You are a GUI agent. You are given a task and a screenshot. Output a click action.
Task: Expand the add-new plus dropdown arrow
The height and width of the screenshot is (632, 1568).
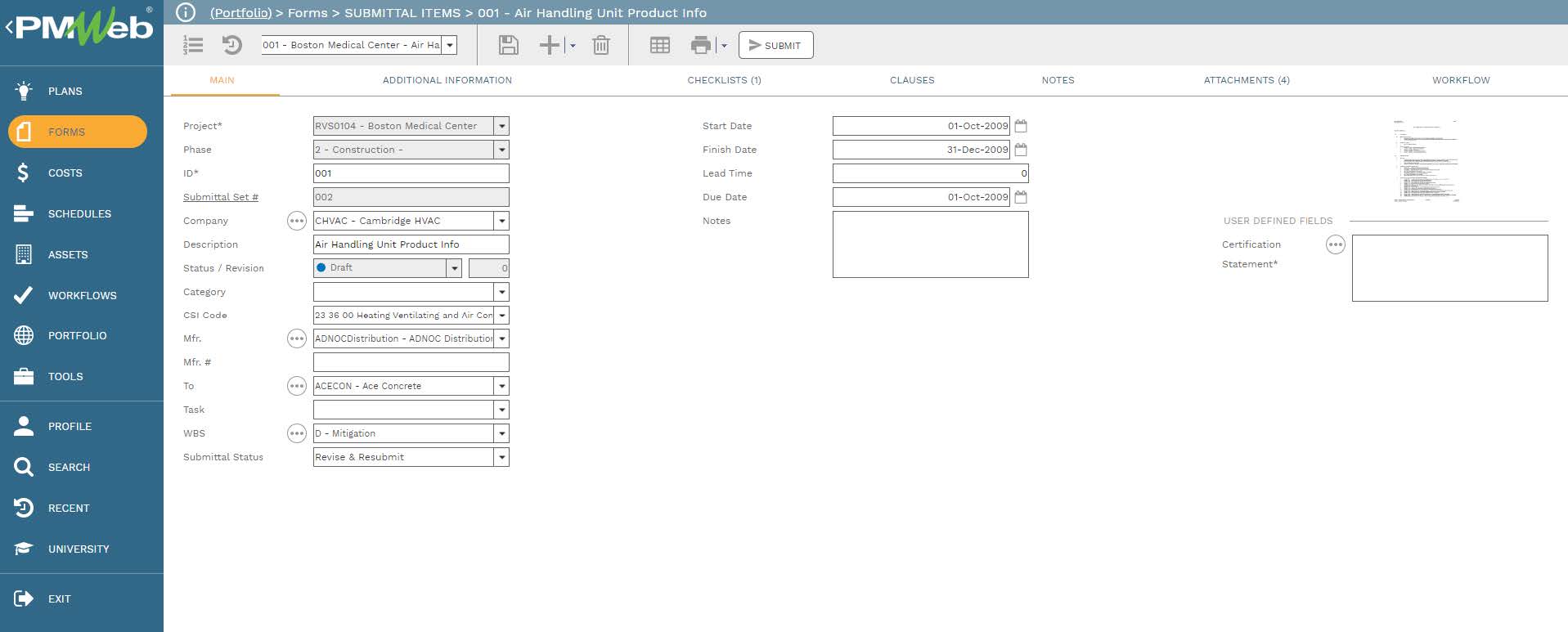coord(573,46)
